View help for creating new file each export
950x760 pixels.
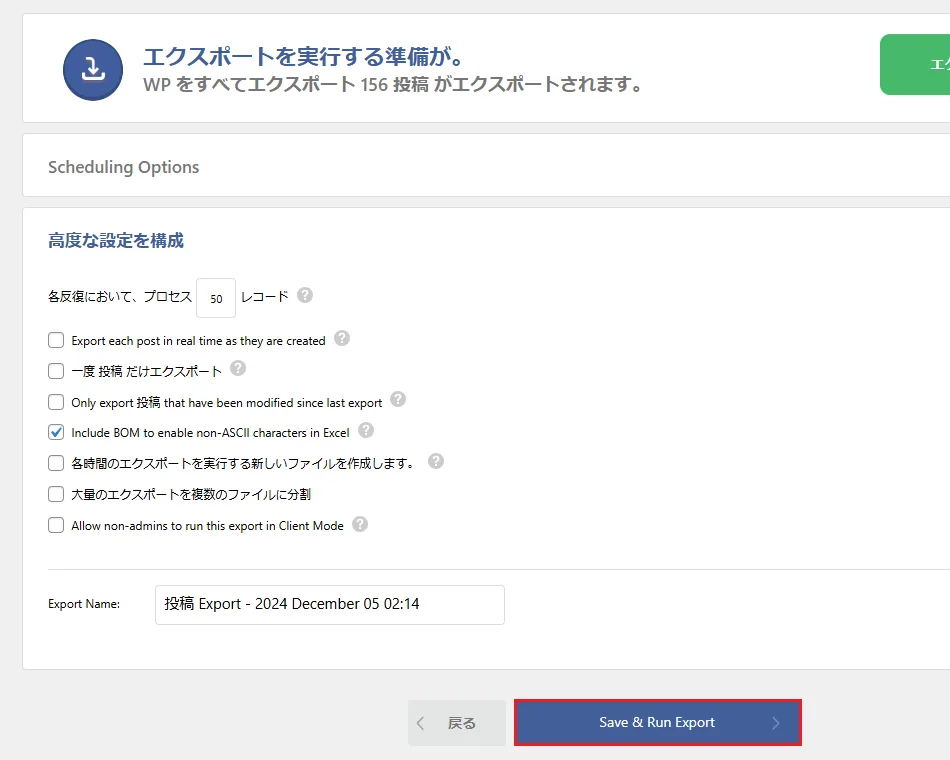(x=434, y=461)
